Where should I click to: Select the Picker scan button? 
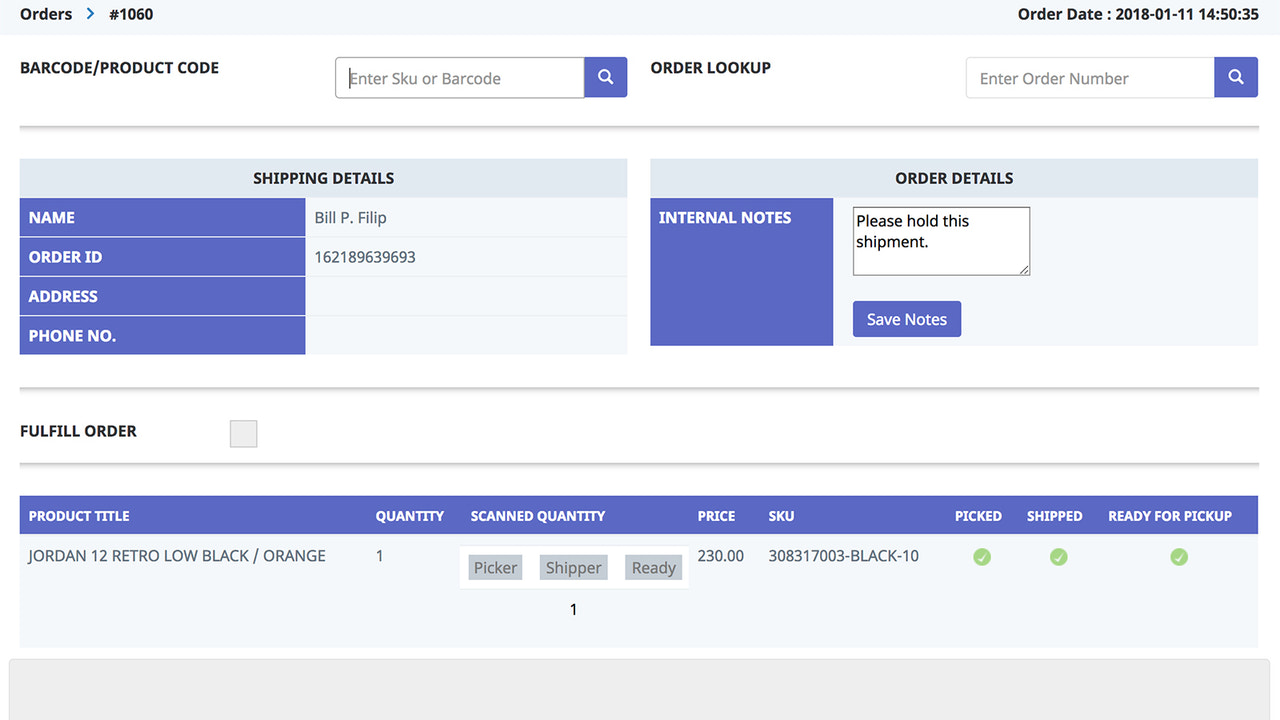pyautogui.click(x=495, y=567)
